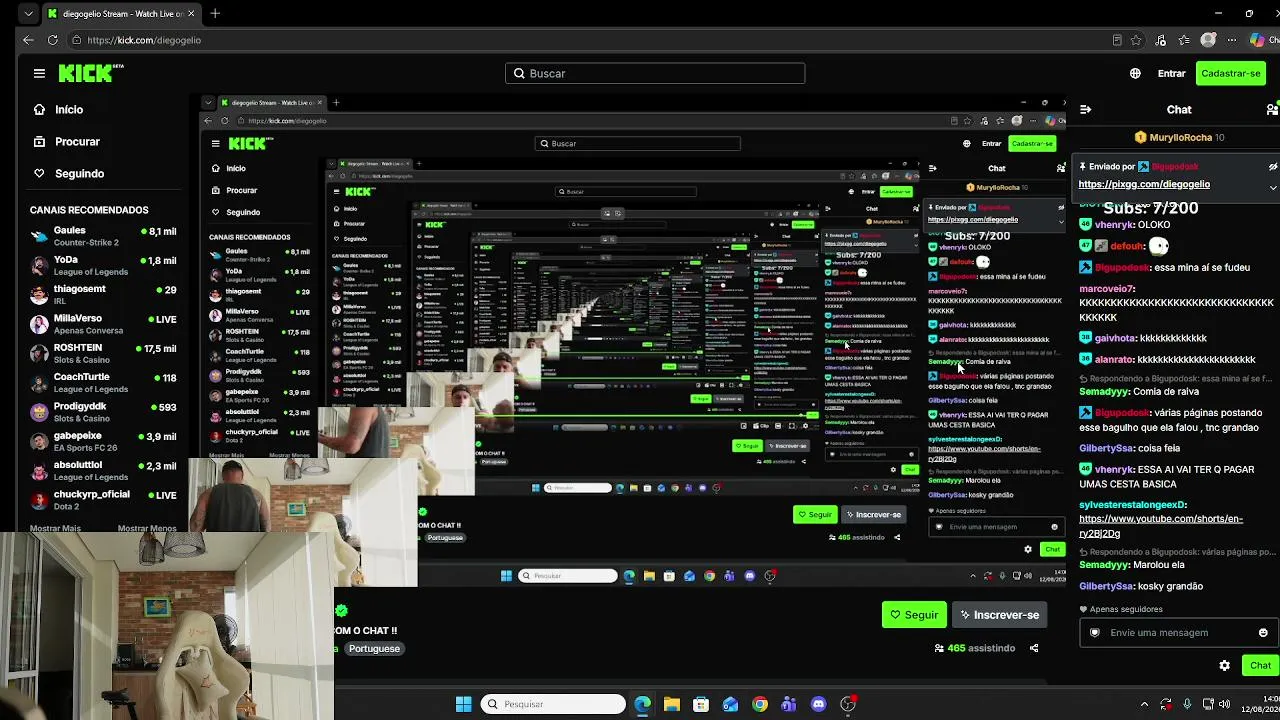Open Discord on the bottom taskbar
This screenshot has height=720, width=1280.
coord(819,704)
